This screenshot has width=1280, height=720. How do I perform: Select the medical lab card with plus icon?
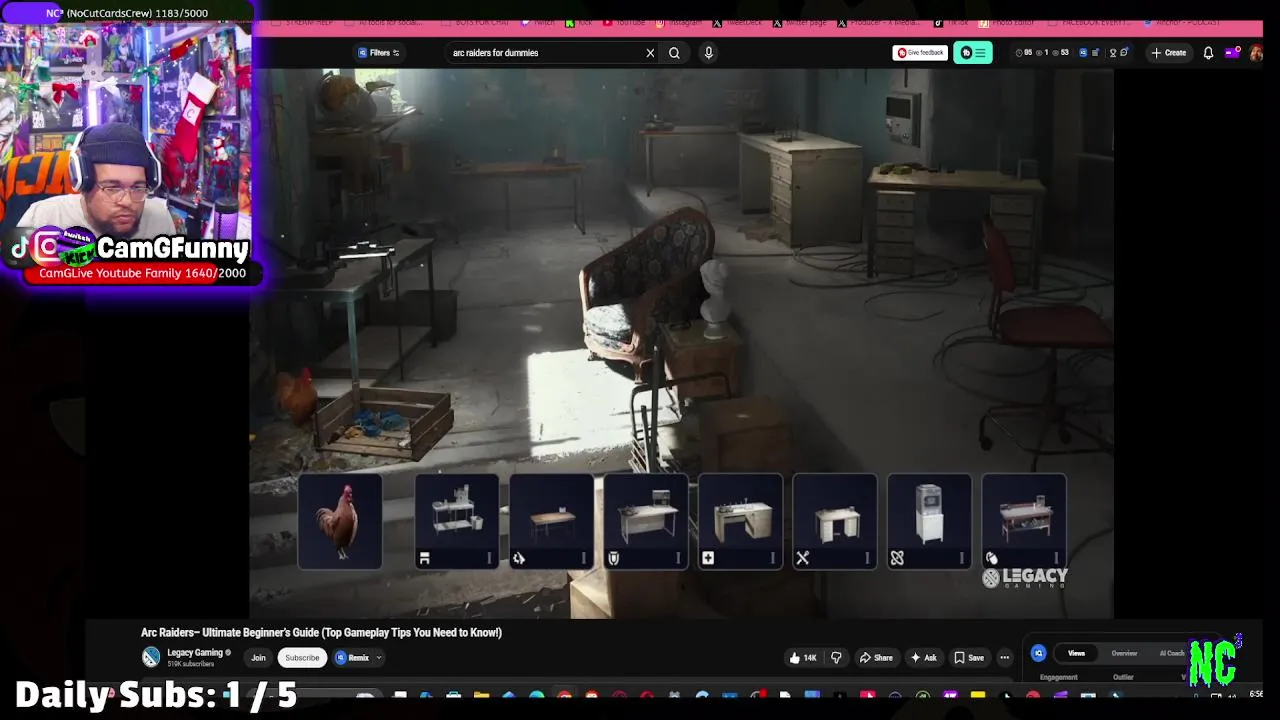pyautogui.click(x=740, y=522)
